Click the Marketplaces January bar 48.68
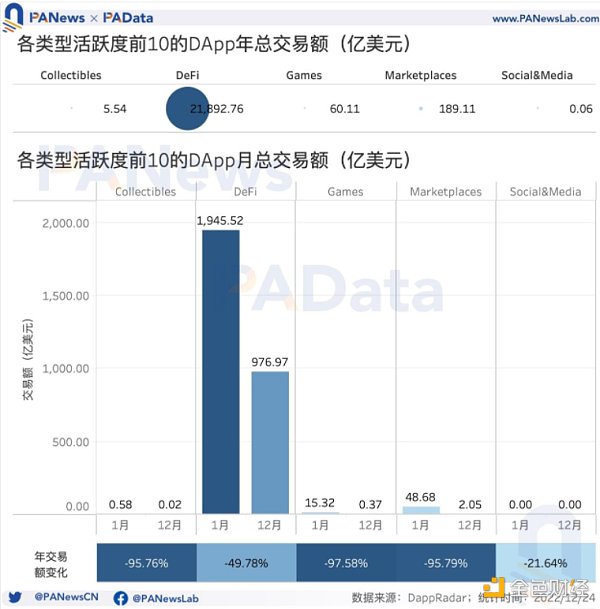The image size is (600, 609). pyautogui.click(x=421, y=510)
